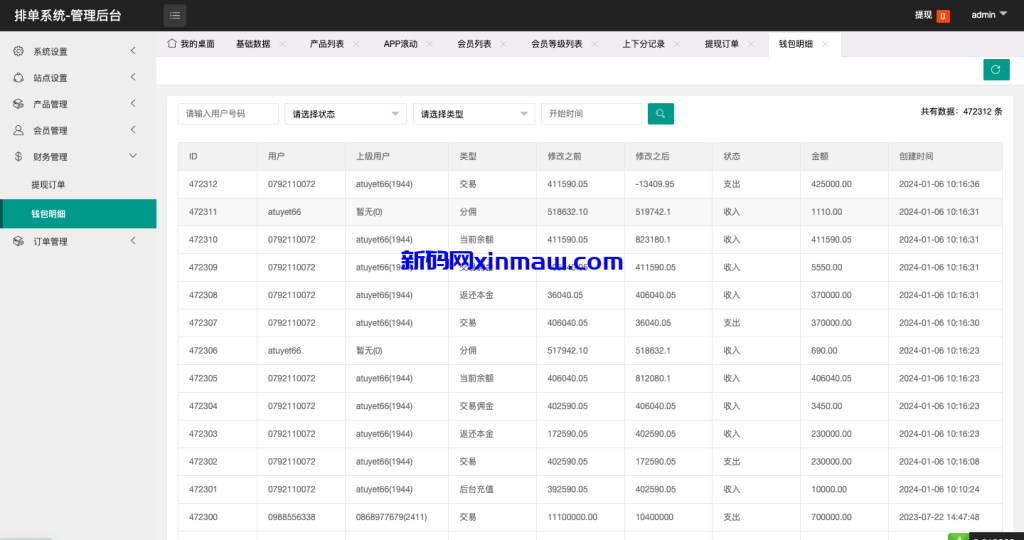1024x540 pixels.
Task: Switch to the 会员列表 tab
Action: [x=474, y=44]
